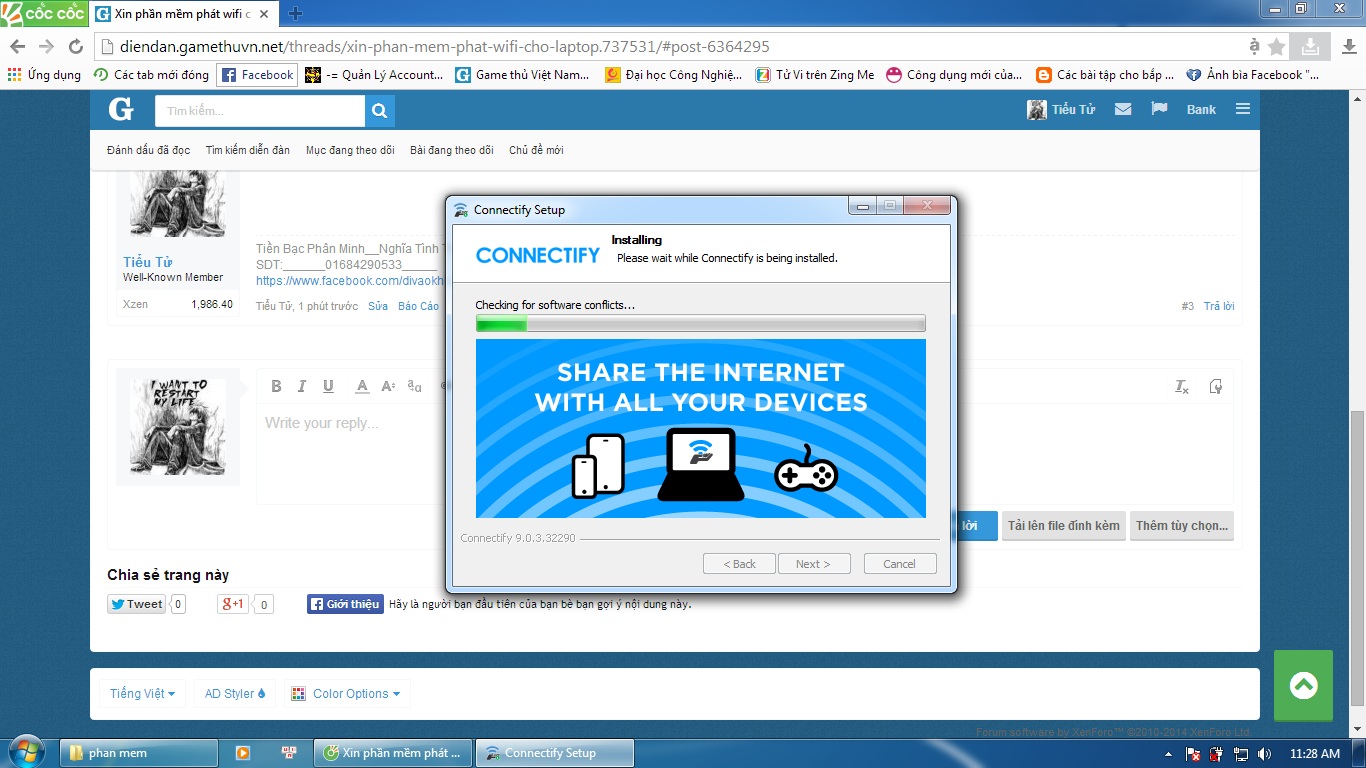The width and height of the screenshot is (1366, 768).
Task: Open the Cốc Cốc download arrow icon
Action: (1309, 46)
